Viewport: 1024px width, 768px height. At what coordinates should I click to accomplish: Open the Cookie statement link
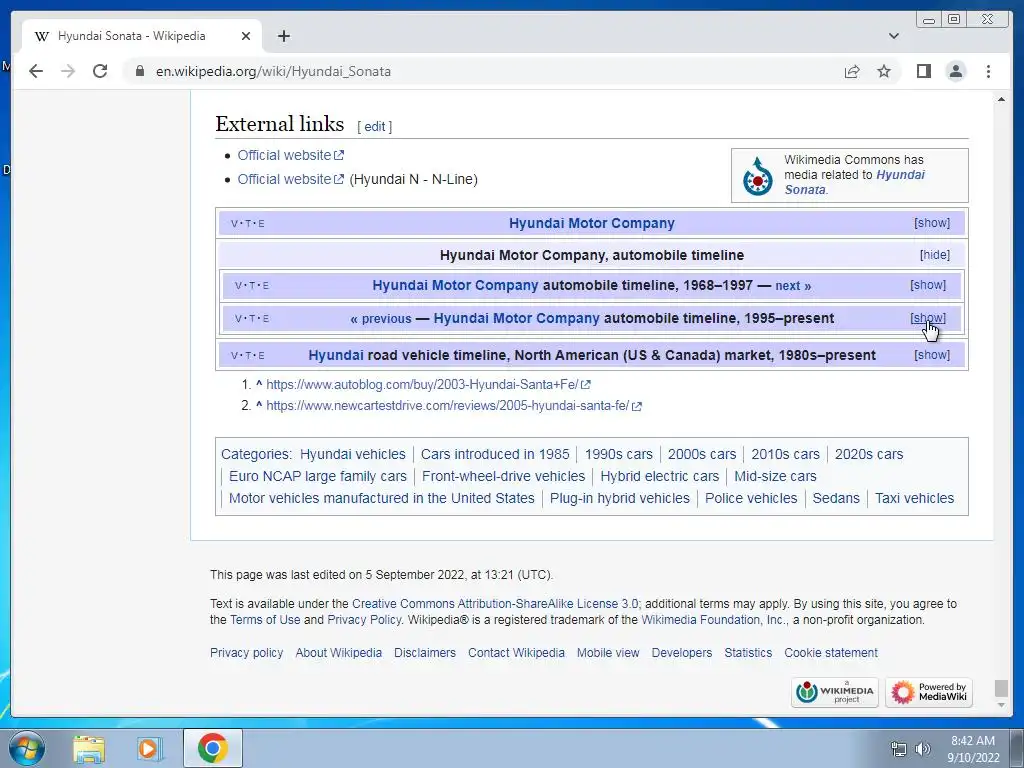click(831, 653)
